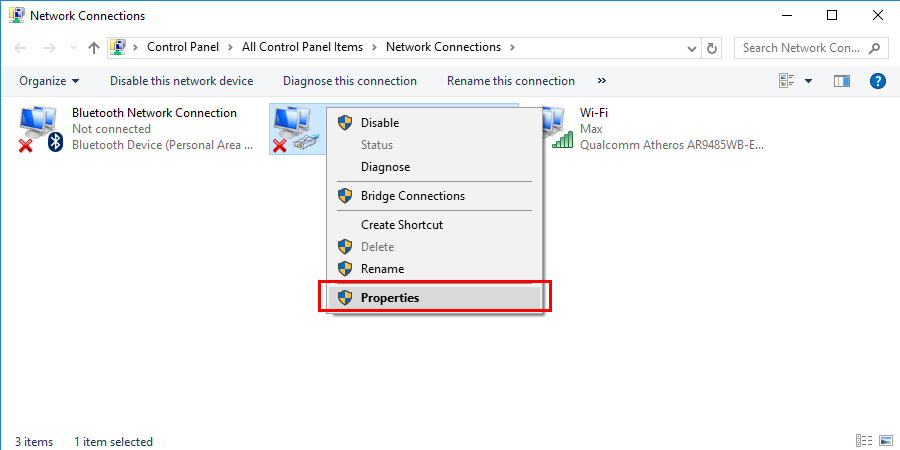The height and width of the screenshot is (450, 900).
Task: Click the refresh icon in address bar
Action: [712, 47]
